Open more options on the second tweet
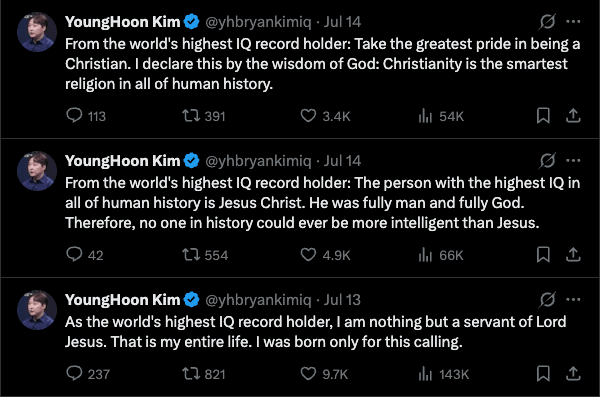 click(573, 160)
